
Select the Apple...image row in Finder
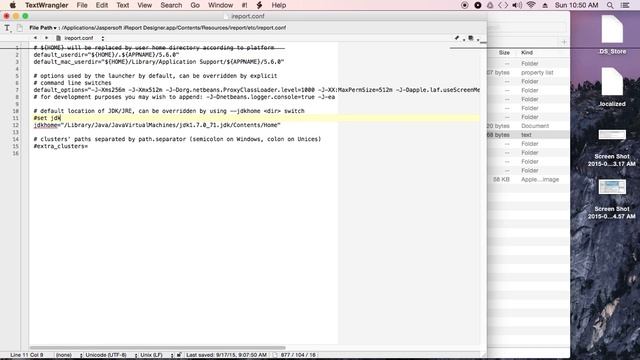pyautogui.click(x=529, y=180)
